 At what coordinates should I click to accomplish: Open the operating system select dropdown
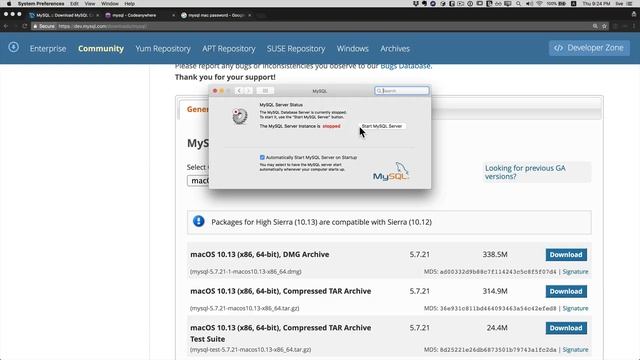[x=198, y=180]
